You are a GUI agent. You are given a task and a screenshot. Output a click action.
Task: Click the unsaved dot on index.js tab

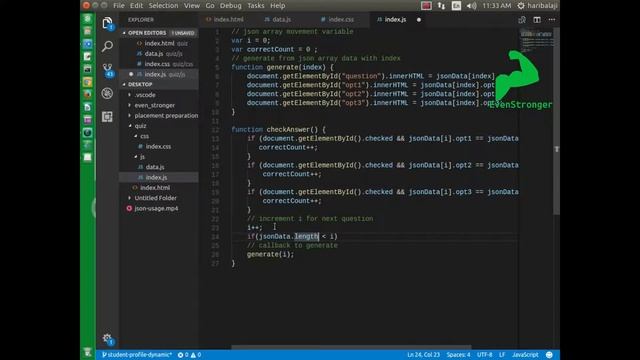pyautogui.click(x=419, y=20)
